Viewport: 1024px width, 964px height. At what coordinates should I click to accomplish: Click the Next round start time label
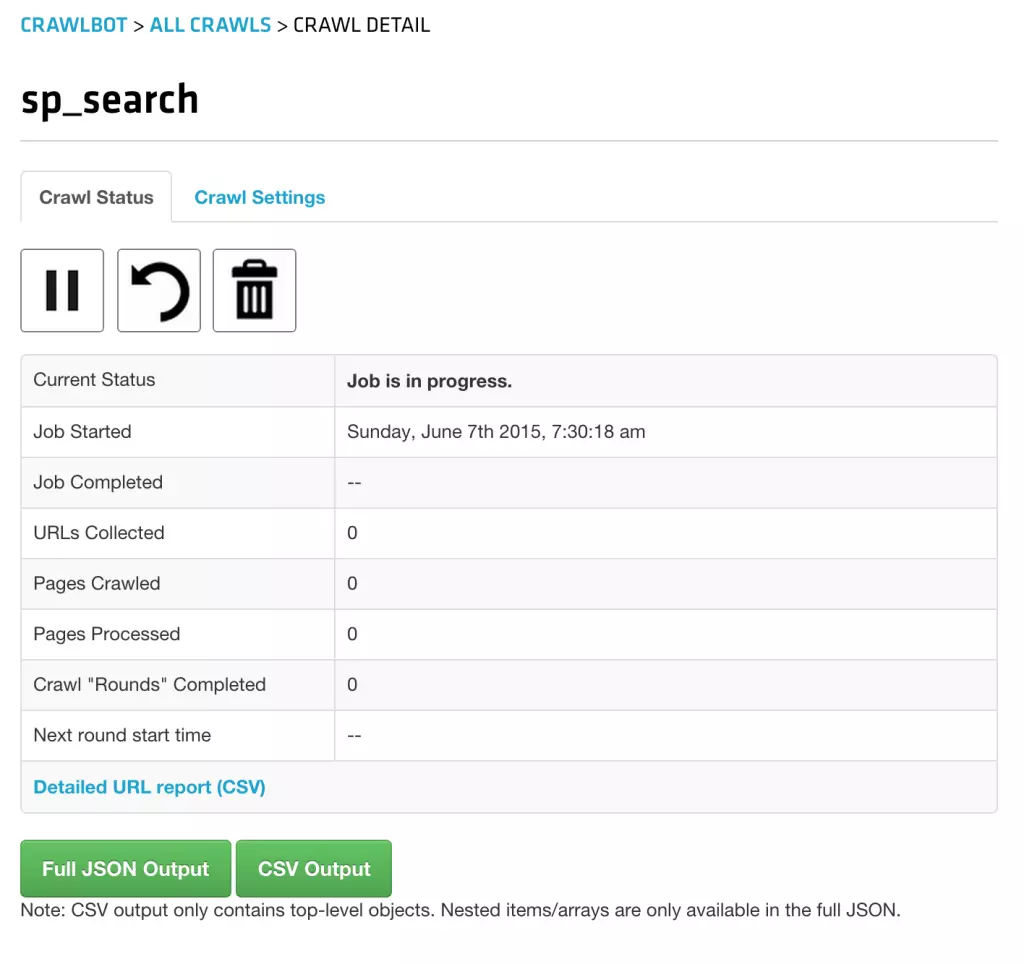pos(122,735)
